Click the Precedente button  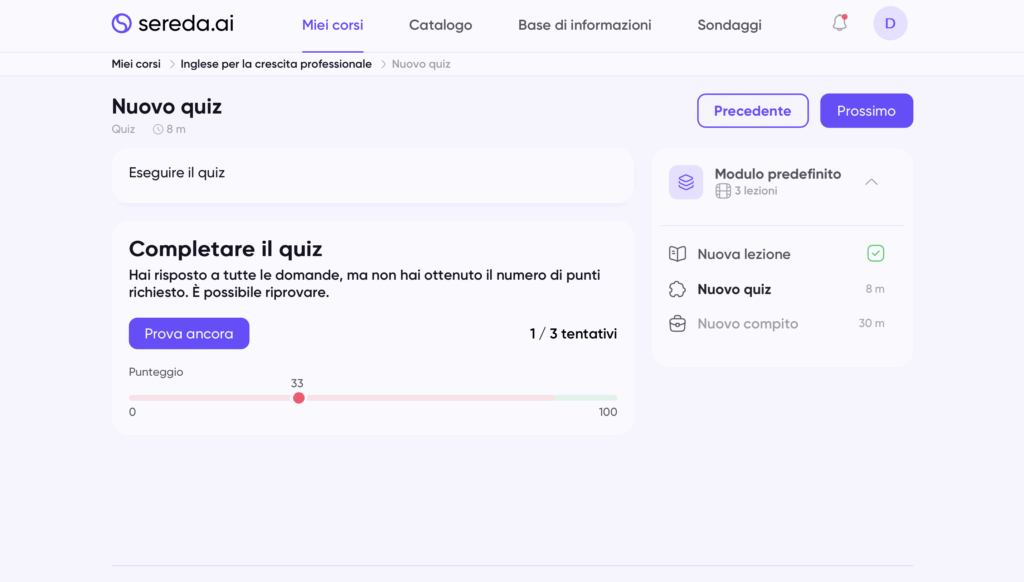pyautogui.click(x=752, y=111)
